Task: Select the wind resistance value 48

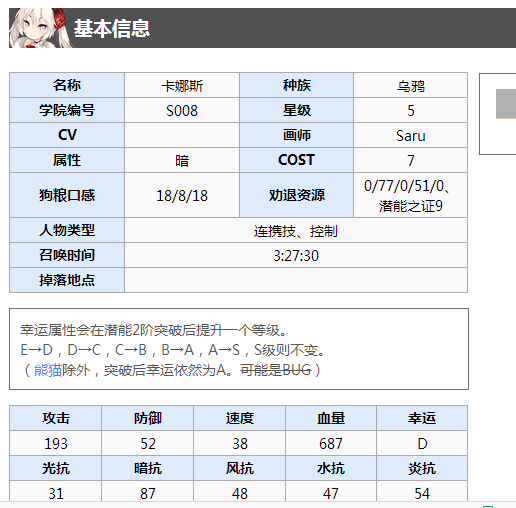Action: pos(240,494)
